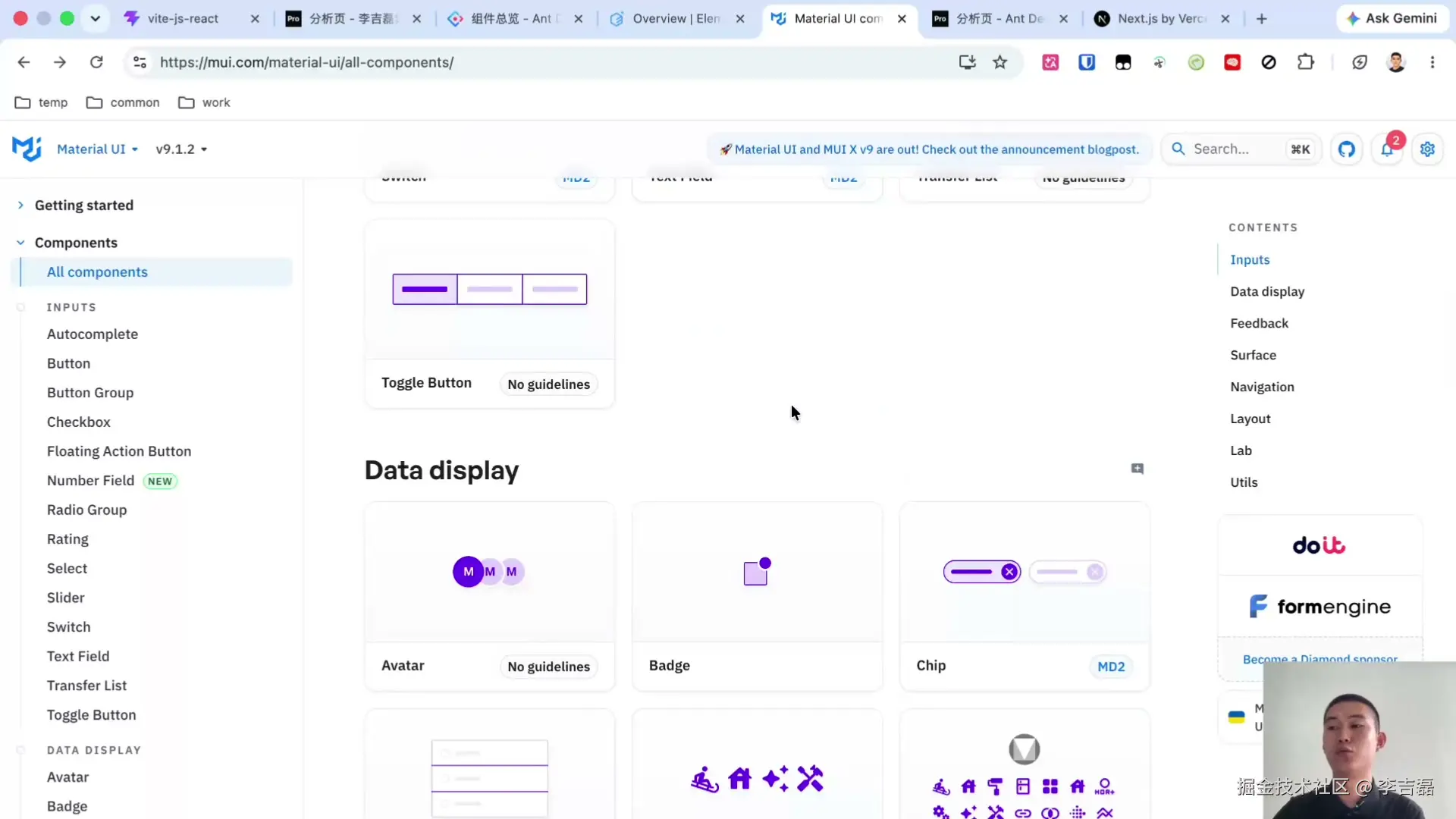Open Switch in the sidebar
Viewport: 1456px width, 819px height.
click(x=68, y=627)
